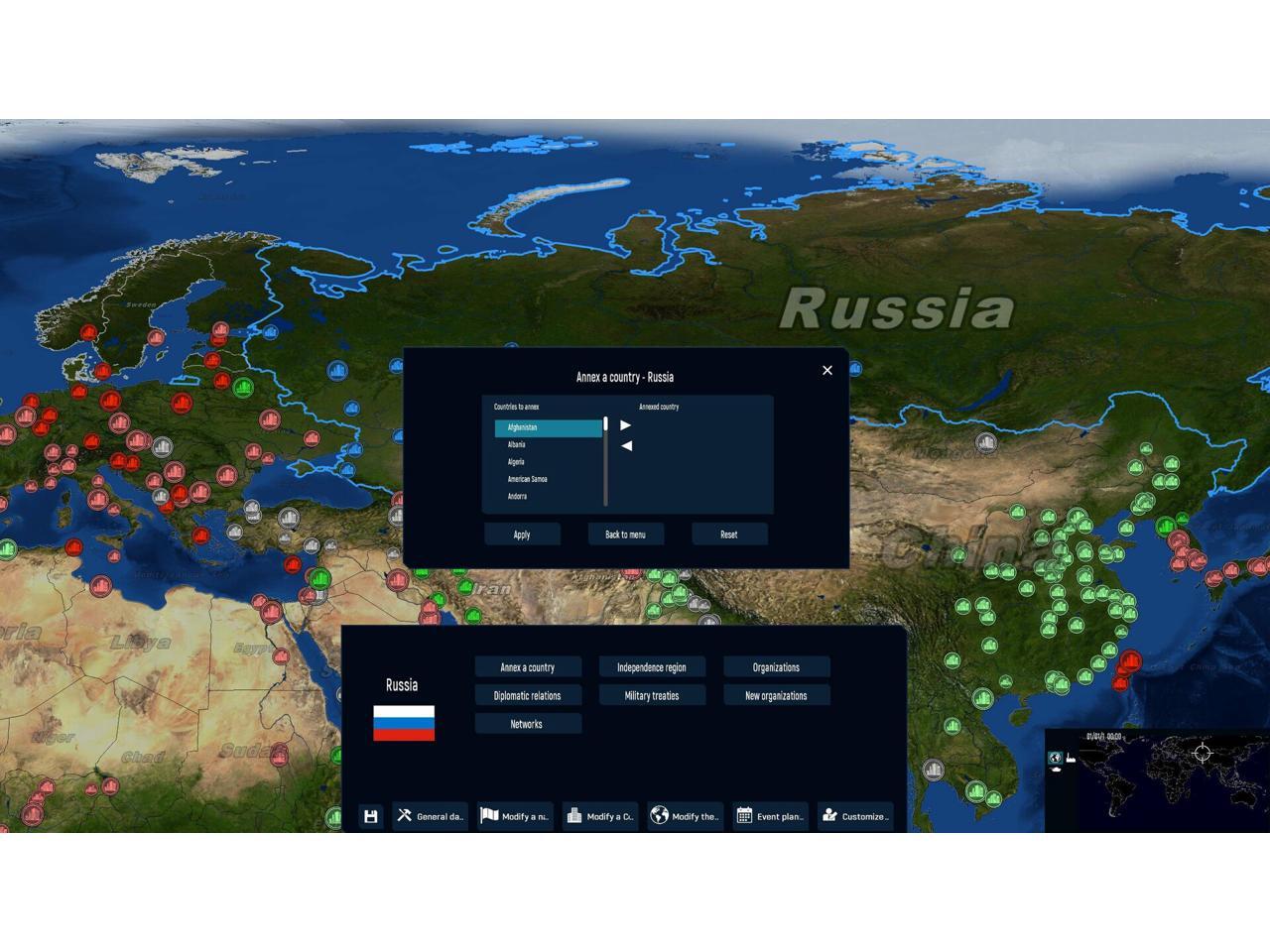Viewport: 1270px width, 952px height.
Task: Select American Samoa in the country list
Action: (x=527, y=479)
